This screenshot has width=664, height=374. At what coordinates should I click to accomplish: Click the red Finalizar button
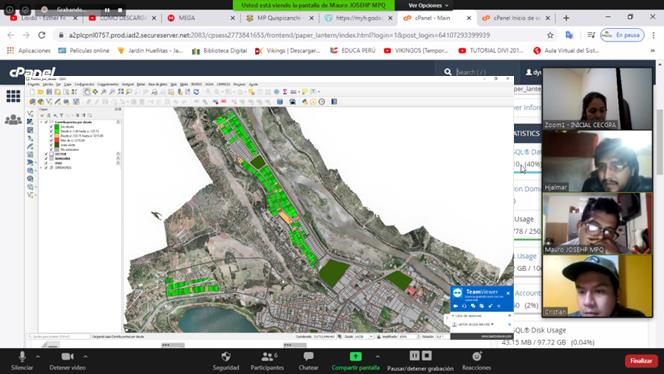coord(641,361)
